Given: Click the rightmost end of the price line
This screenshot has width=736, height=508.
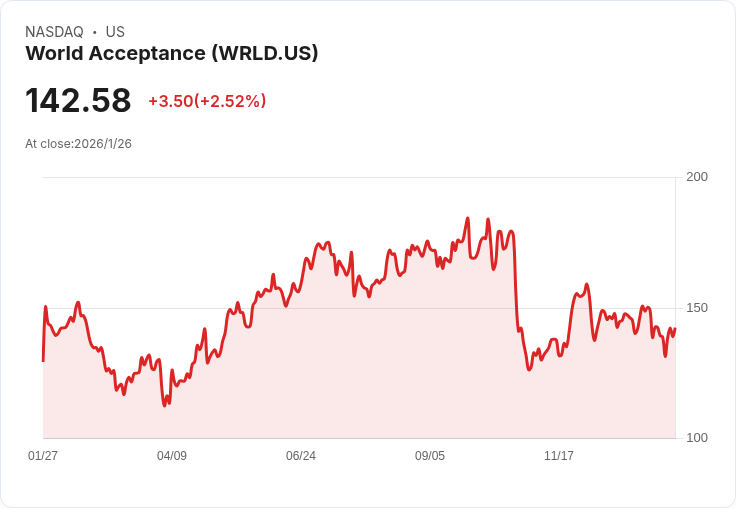Looking at the screenshot, I should [675, 329].
